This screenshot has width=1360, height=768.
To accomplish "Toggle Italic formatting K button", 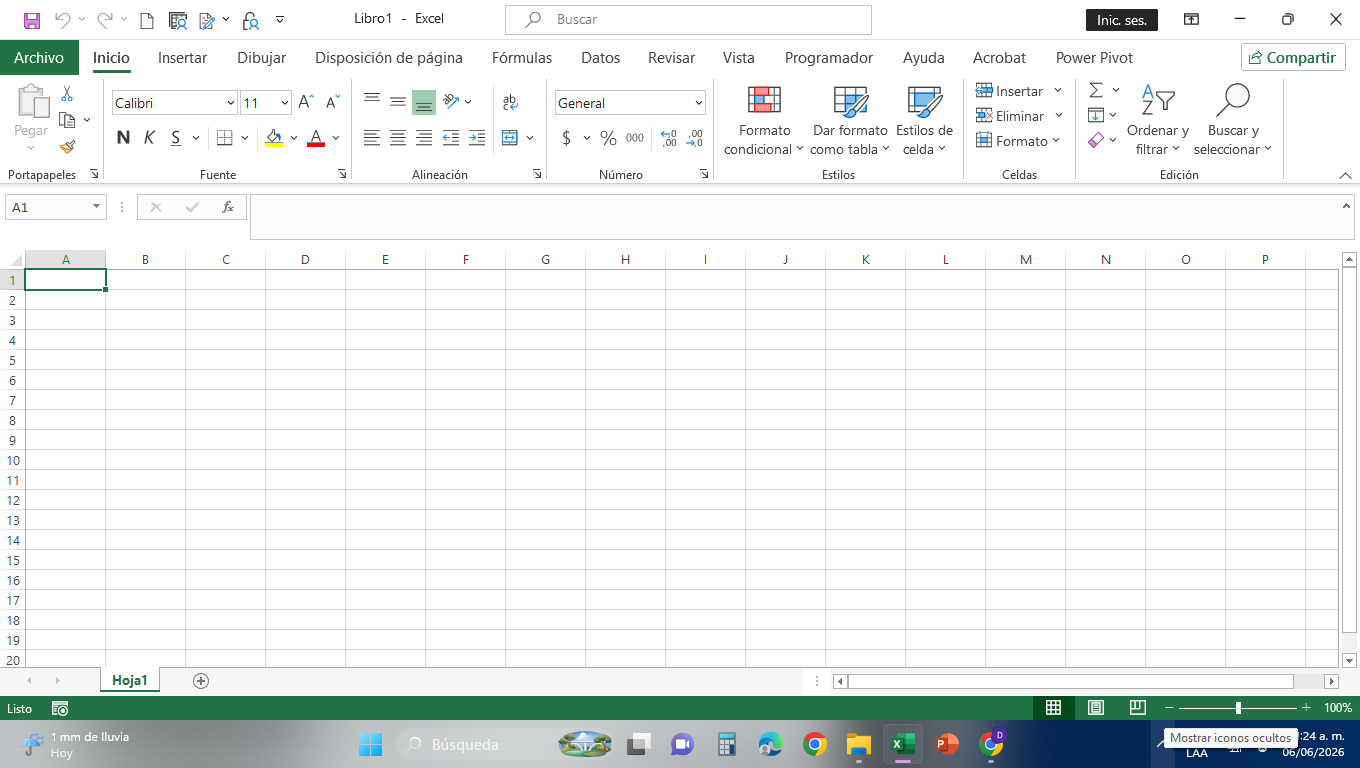I will point(149,137).
